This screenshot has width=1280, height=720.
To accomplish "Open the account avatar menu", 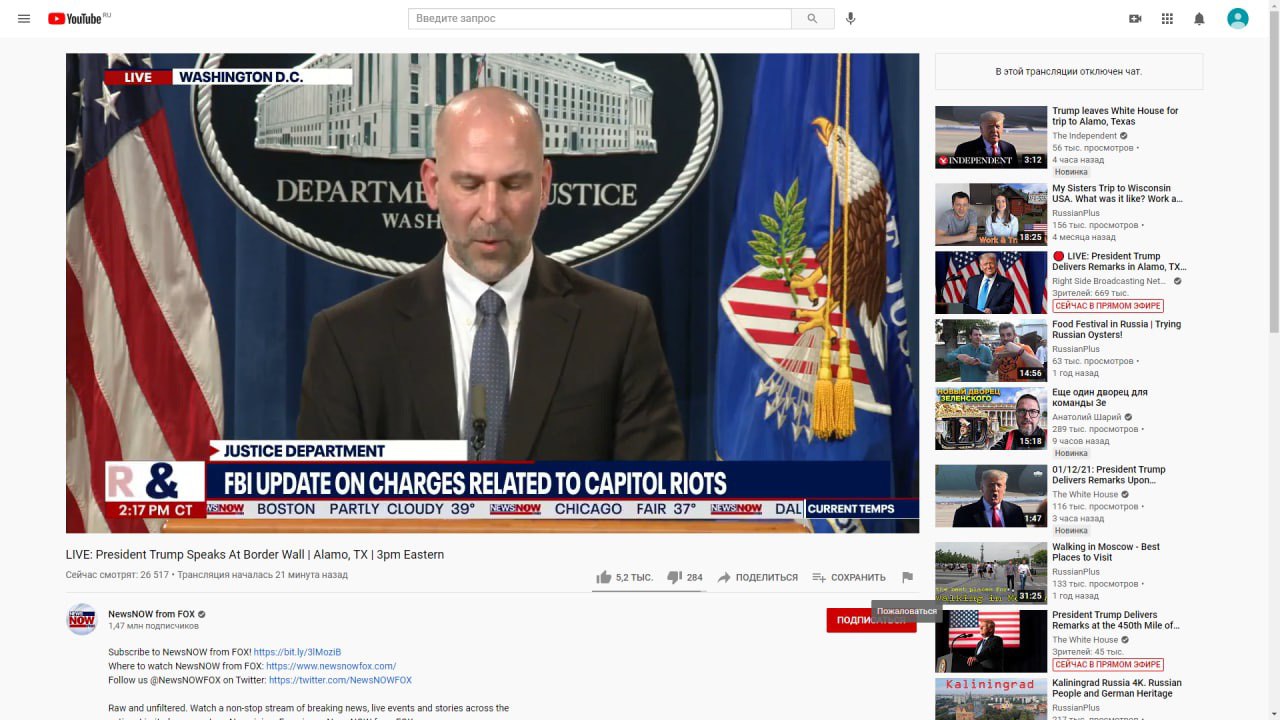I will click(x=1238, y=19).
